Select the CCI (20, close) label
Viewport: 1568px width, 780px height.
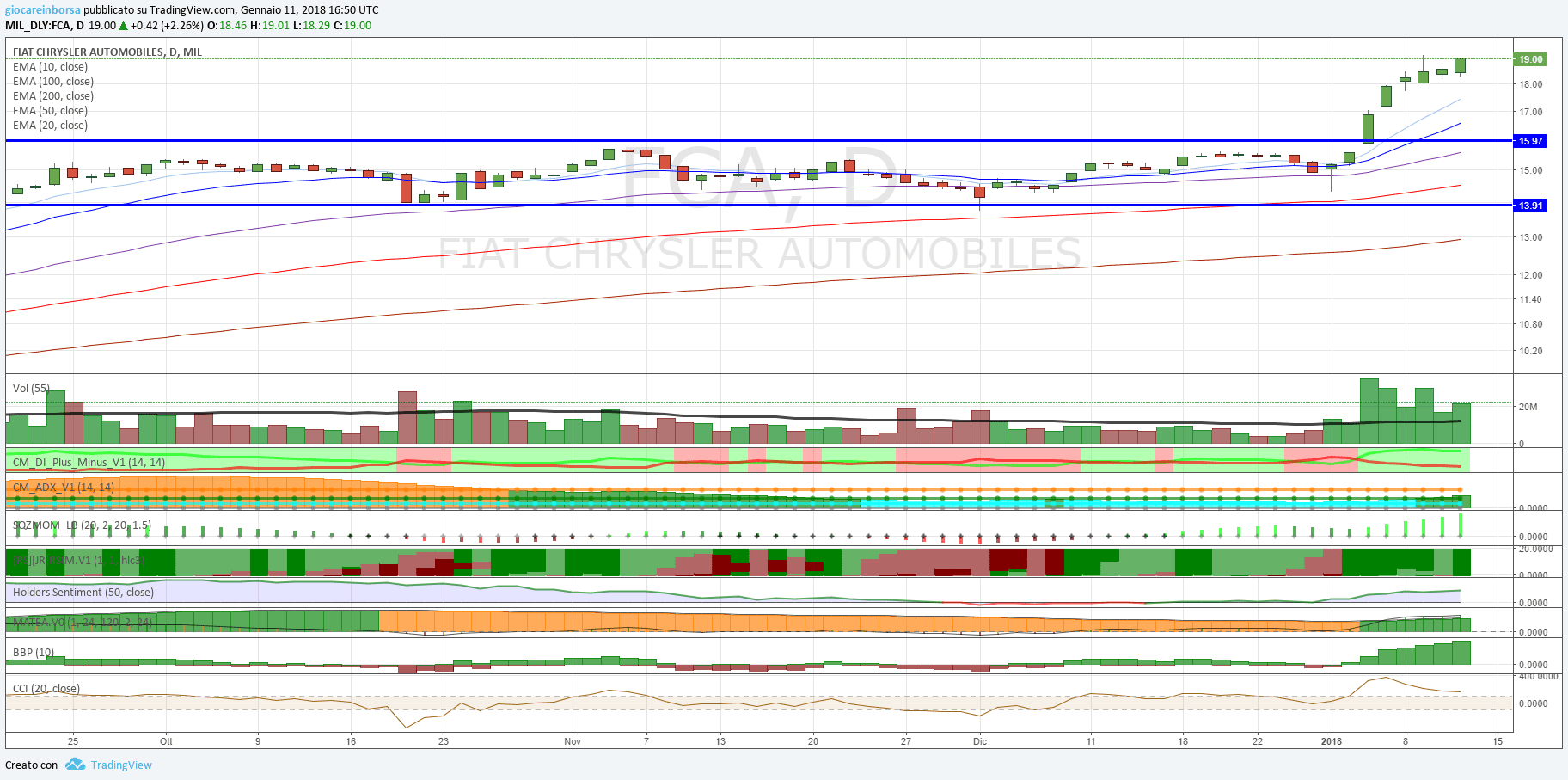pyautogui.click(x=46, y=689)
